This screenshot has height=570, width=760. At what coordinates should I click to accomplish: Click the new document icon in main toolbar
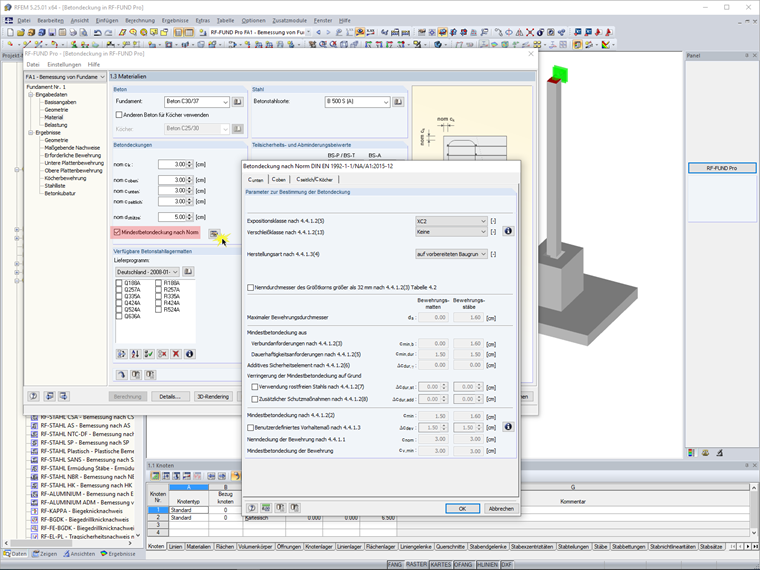10,32
